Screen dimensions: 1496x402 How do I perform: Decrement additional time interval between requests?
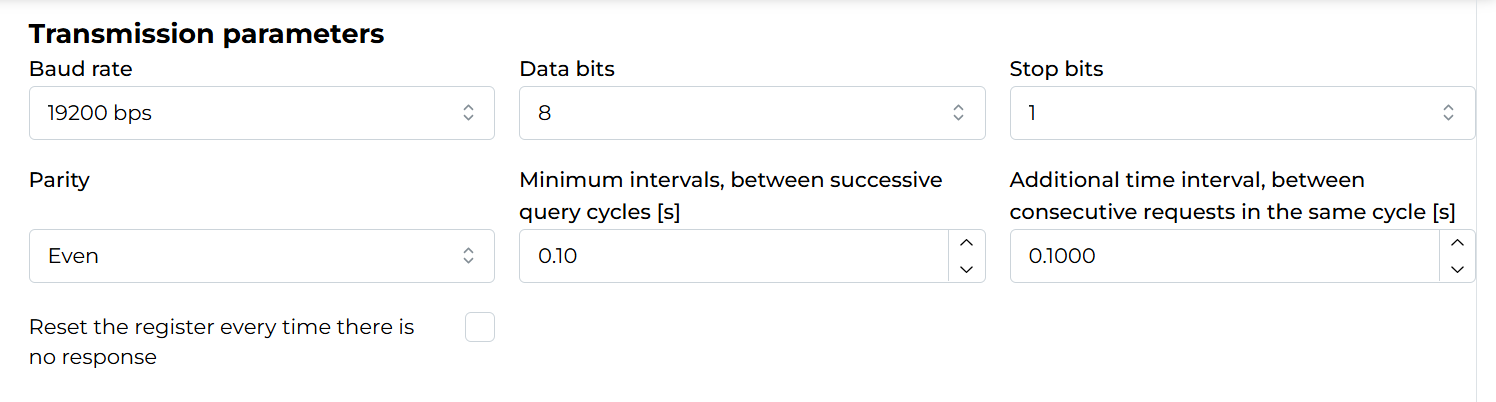click(x=1457, y=269)
